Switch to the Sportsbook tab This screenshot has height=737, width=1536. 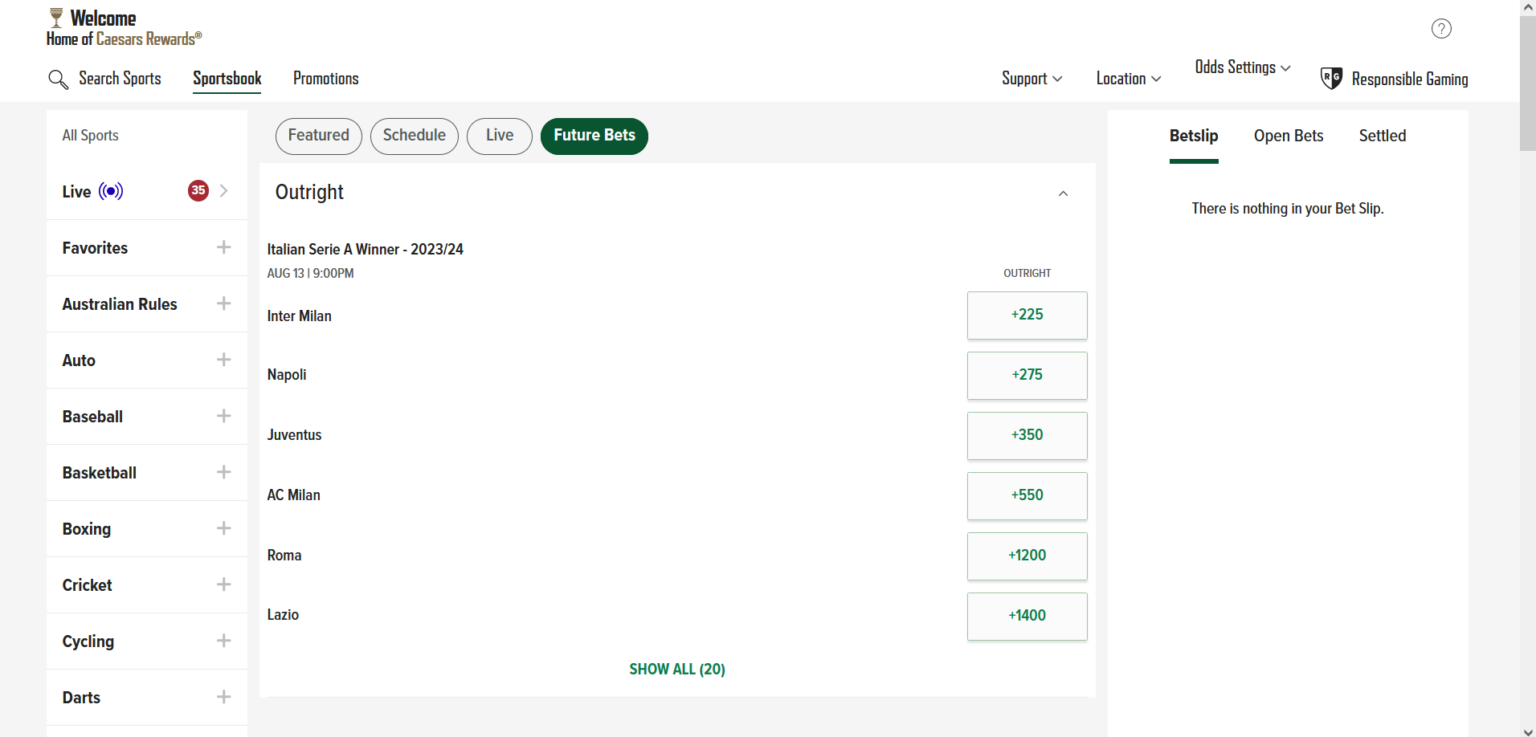(x=227, y=79)
